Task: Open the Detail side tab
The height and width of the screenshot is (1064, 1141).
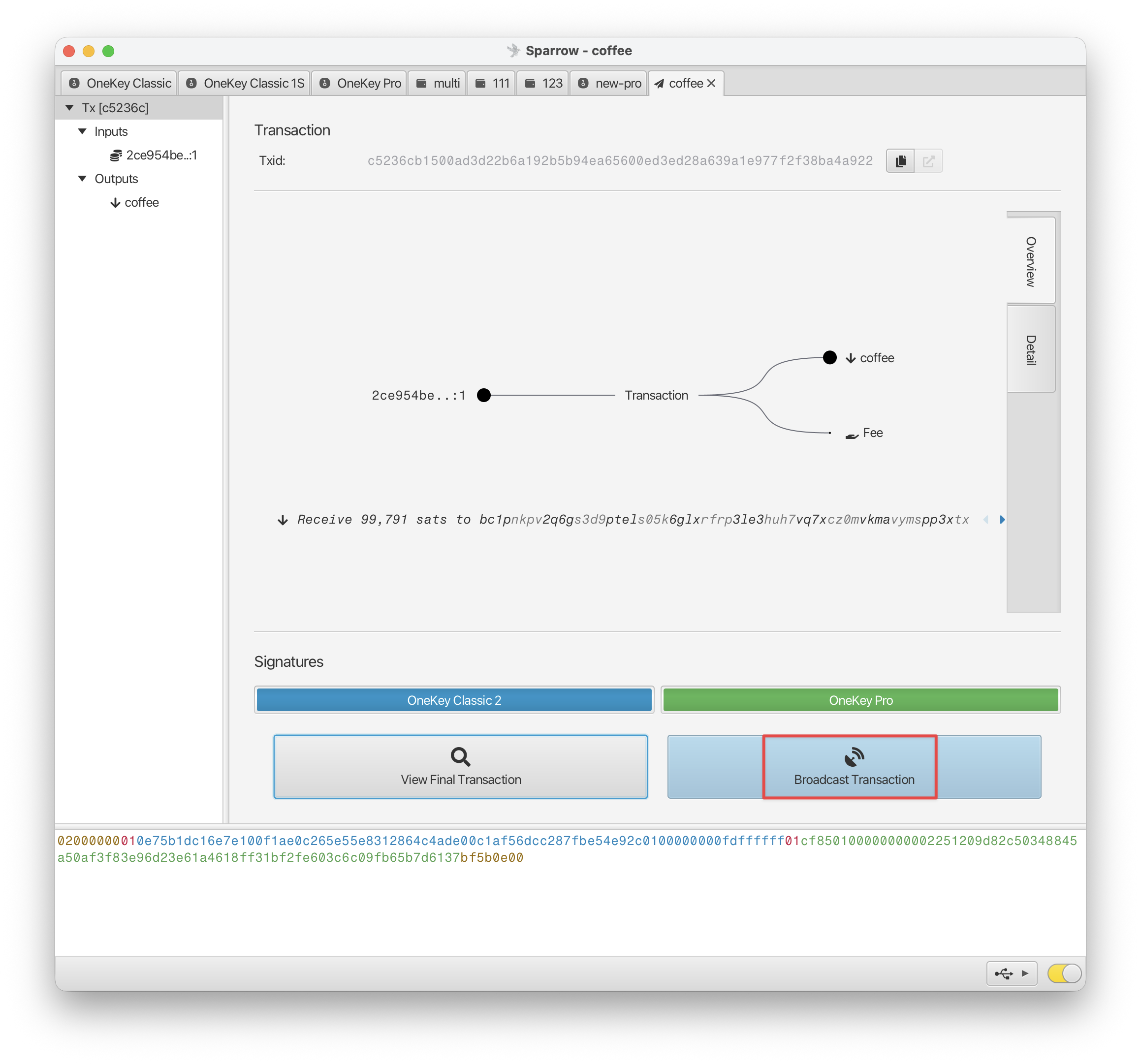Action: pos(1031,349)
